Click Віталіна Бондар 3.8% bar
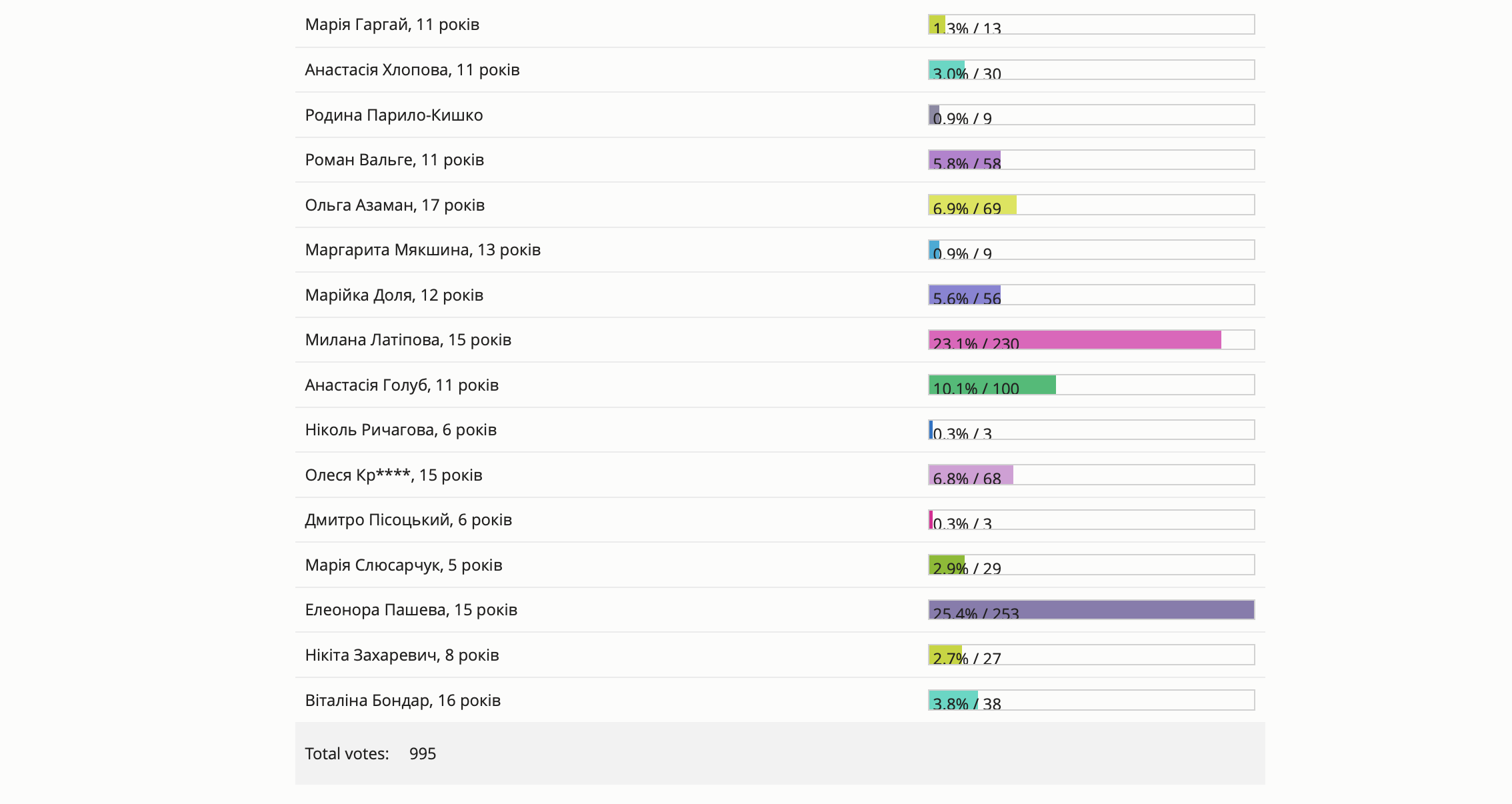1512x804 pixels. 953,701
